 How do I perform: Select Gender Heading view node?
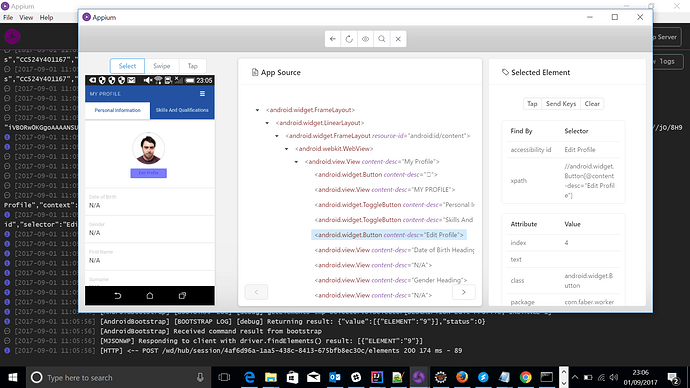[391, 280]
